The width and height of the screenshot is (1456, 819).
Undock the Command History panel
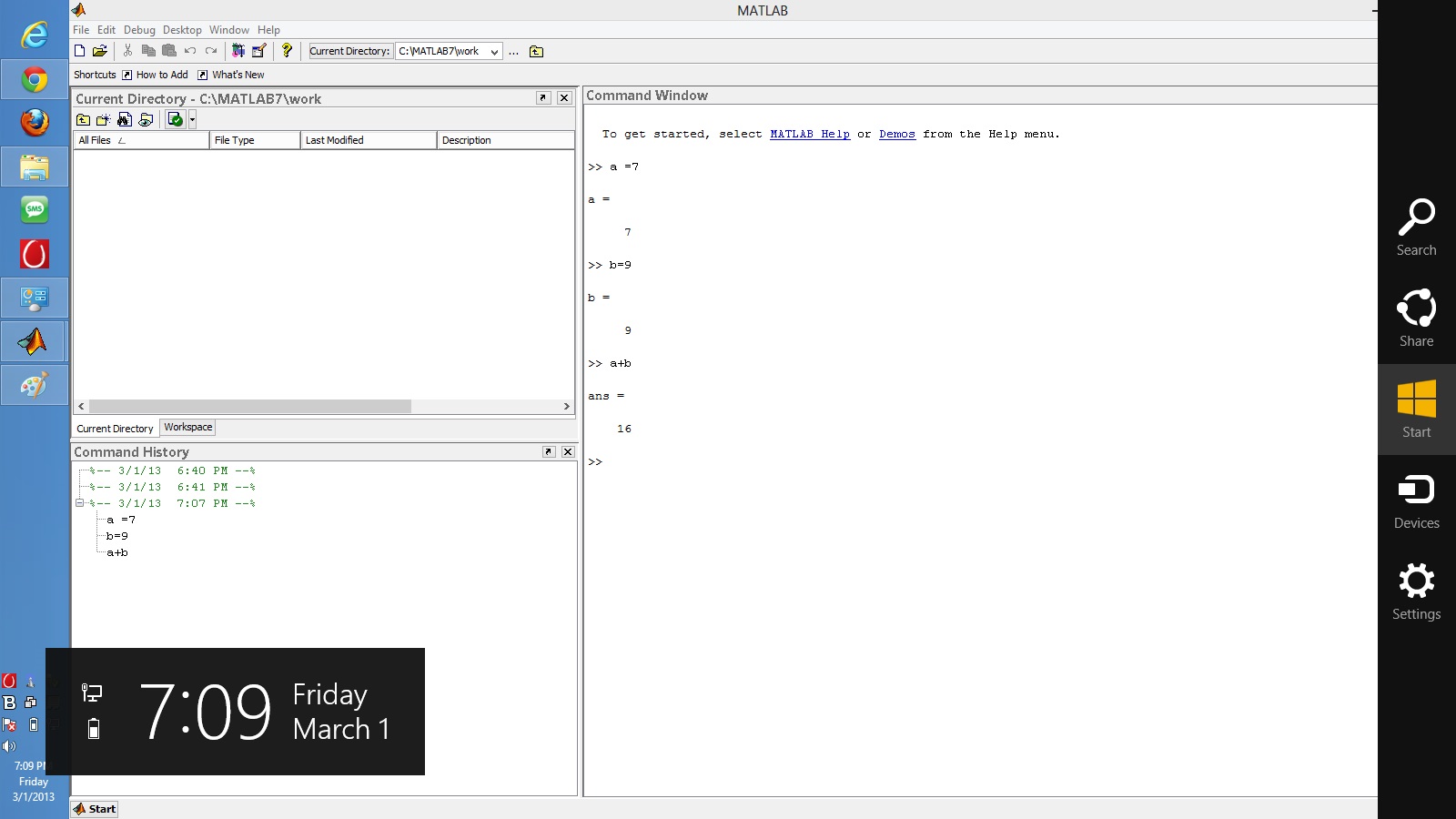click(x=549, y=451)
